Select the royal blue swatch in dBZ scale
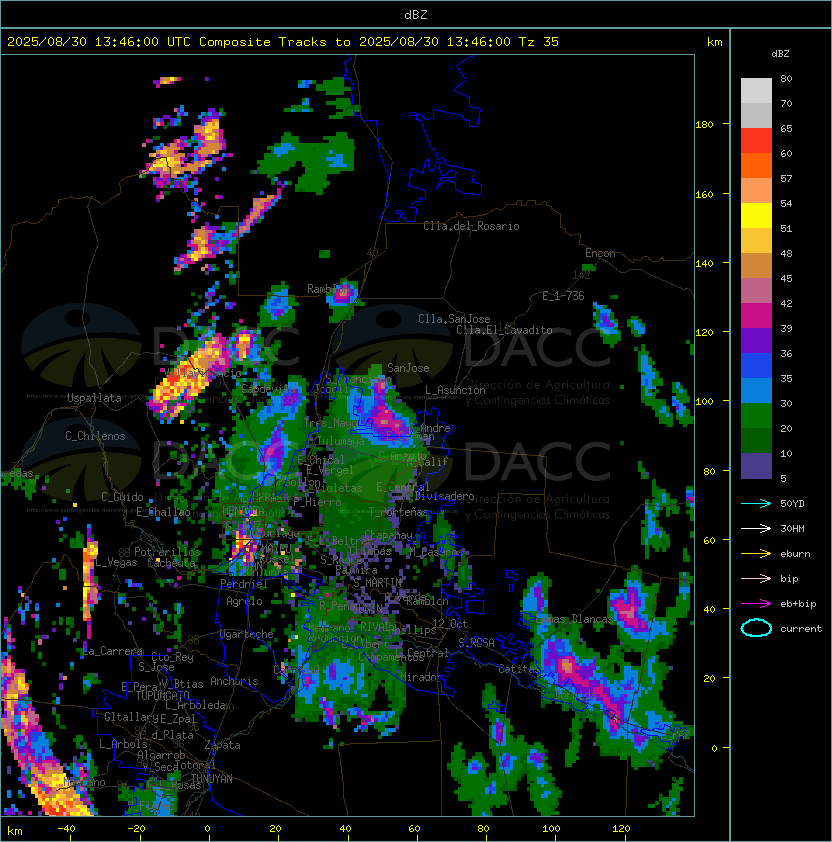The height and width of the screenshot is (842, 832). coord(756,366)
